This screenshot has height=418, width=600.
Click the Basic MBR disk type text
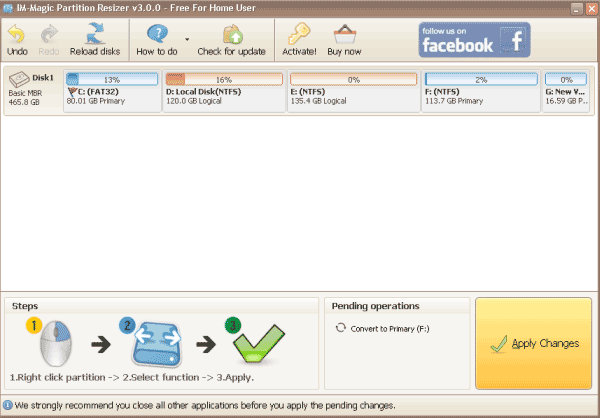25,93
